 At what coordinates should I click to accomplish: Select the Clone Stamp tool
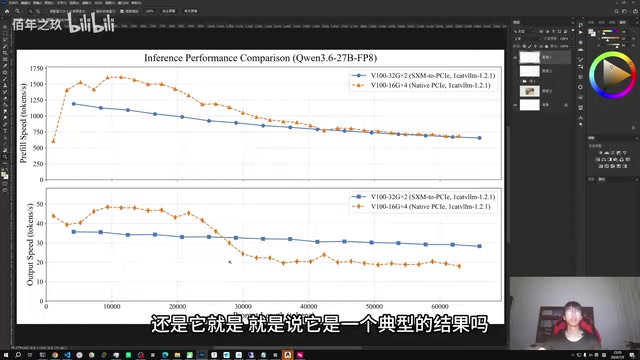tap(5, 85)
